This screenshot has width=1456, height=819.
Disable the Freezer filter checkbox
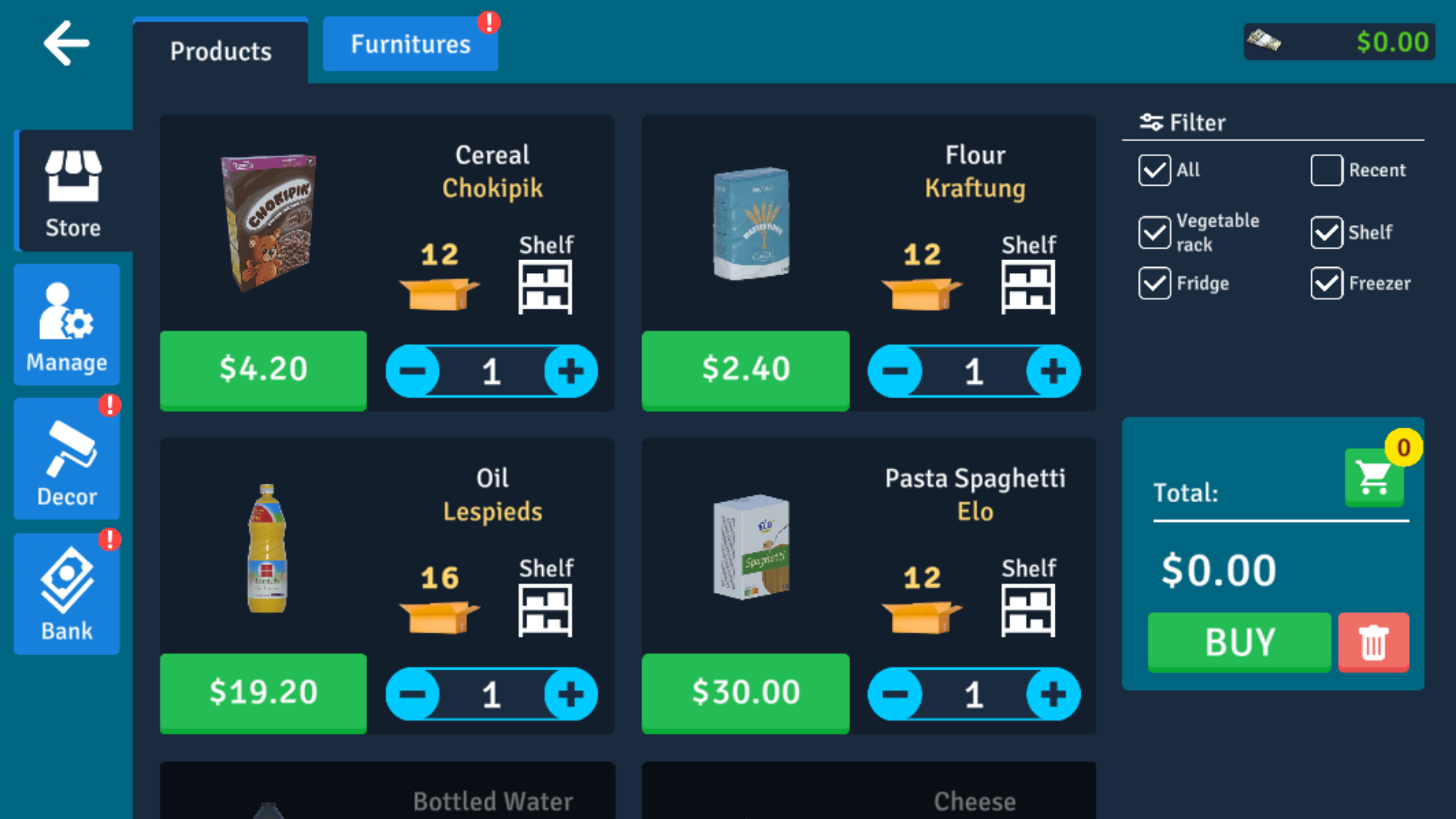click(1325, 283)
